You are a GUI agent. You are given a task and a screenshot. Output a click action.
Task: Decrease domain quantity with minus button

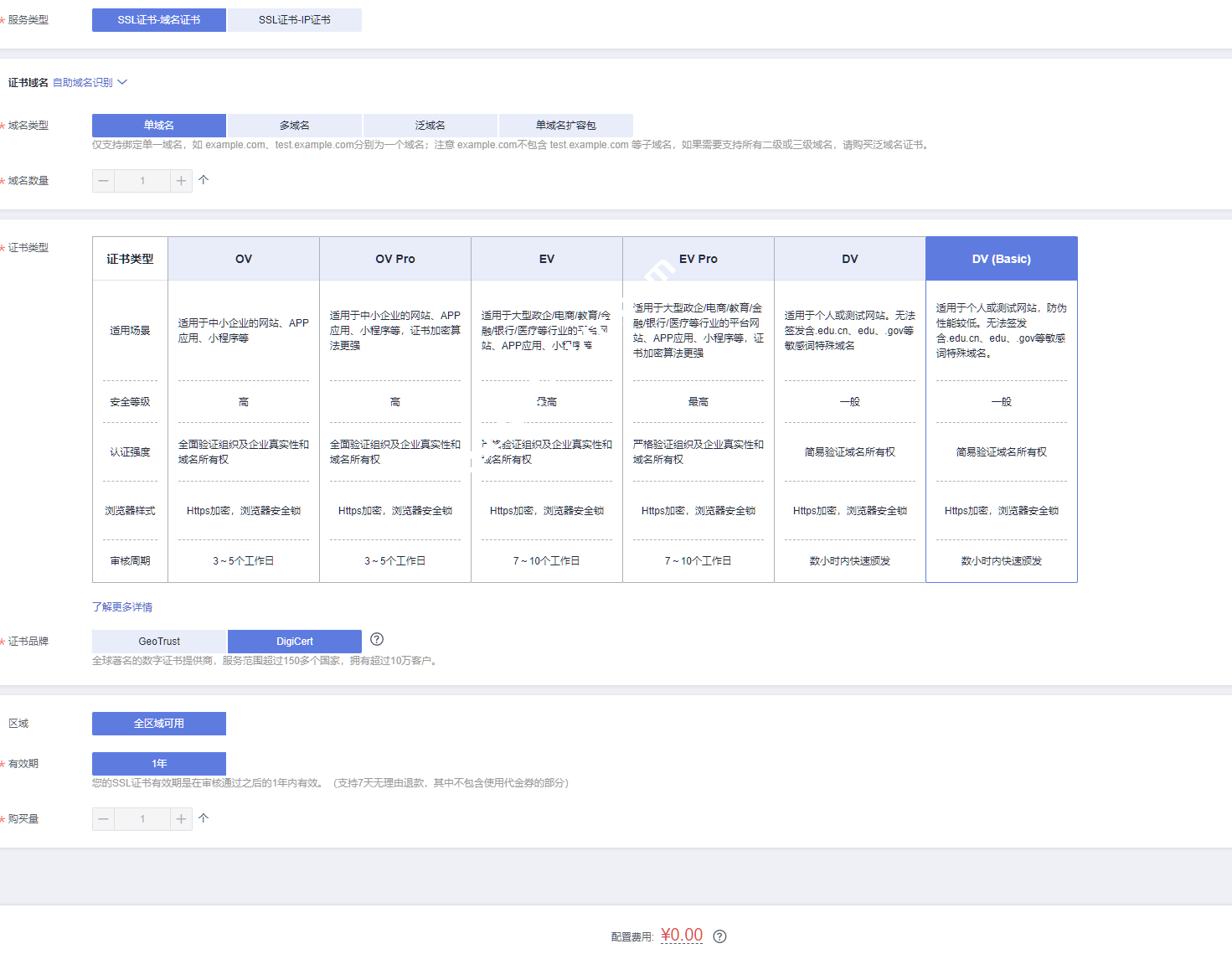[104, 181]
